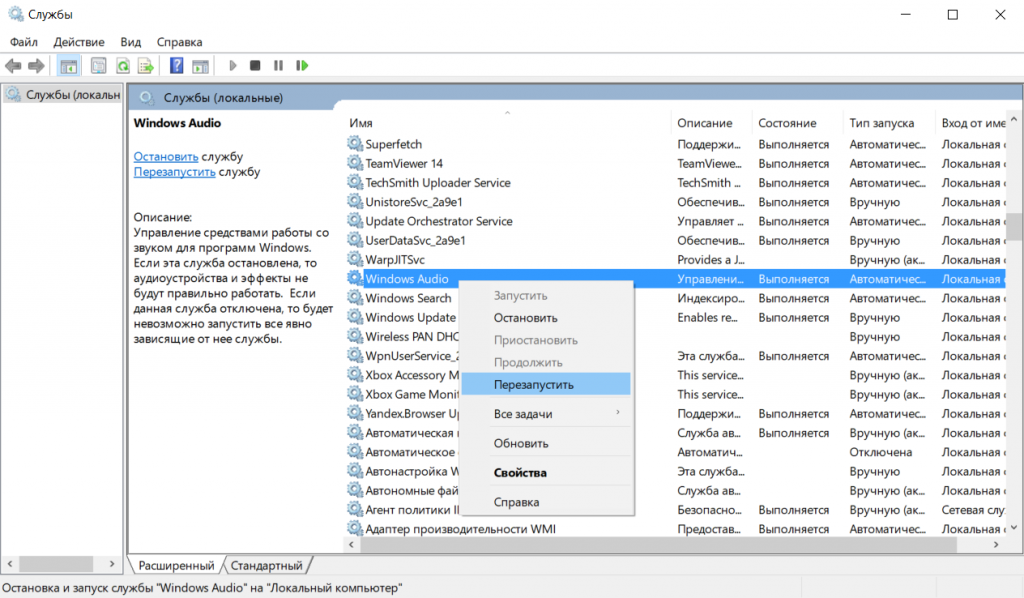Choose 'Перезапустить' in the context menu

[534, 384]
